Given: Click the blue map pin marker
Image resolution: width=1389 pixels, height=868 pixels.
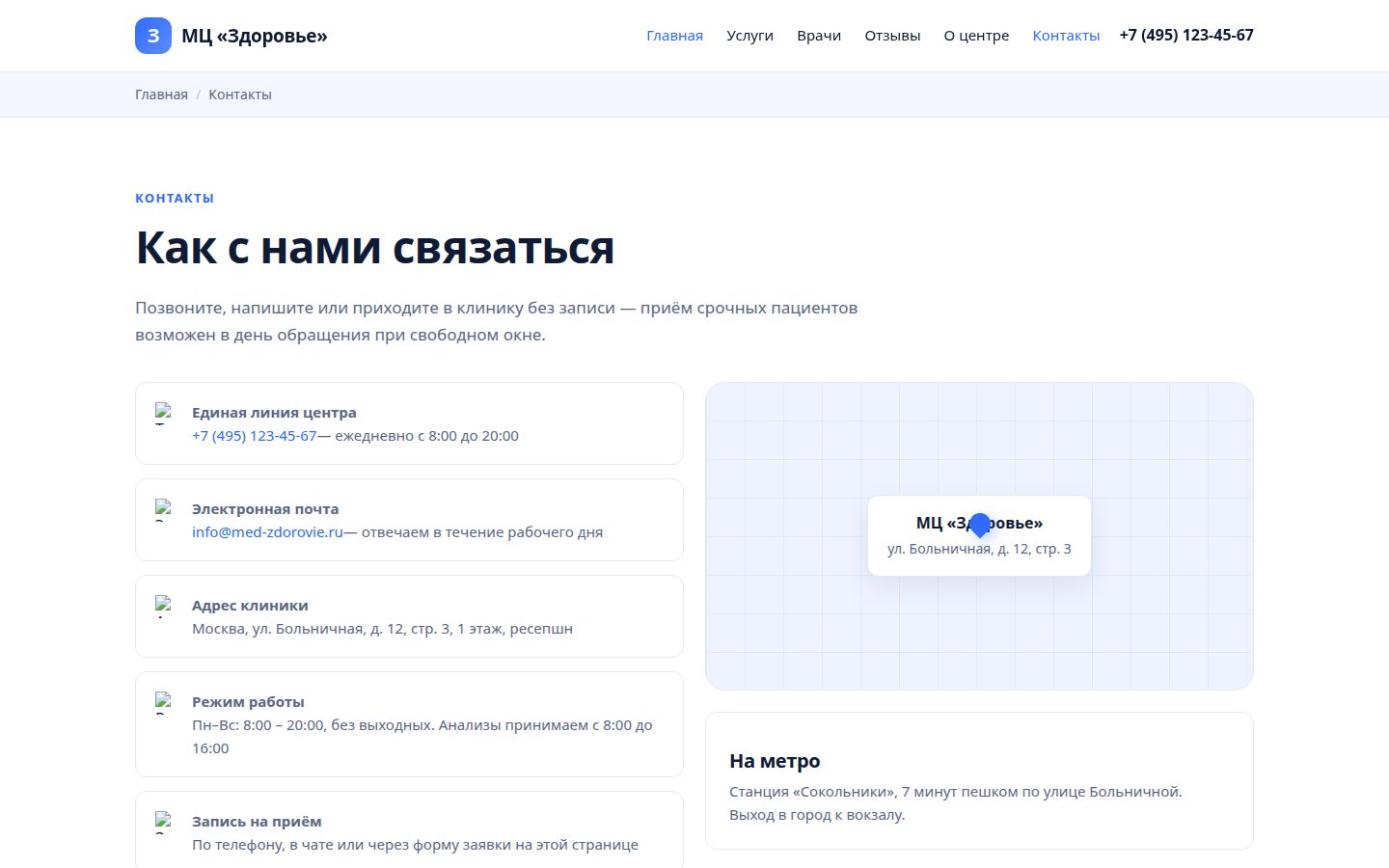Looking at the screenshot, I should pyautogui.click(x=979, y=525).
